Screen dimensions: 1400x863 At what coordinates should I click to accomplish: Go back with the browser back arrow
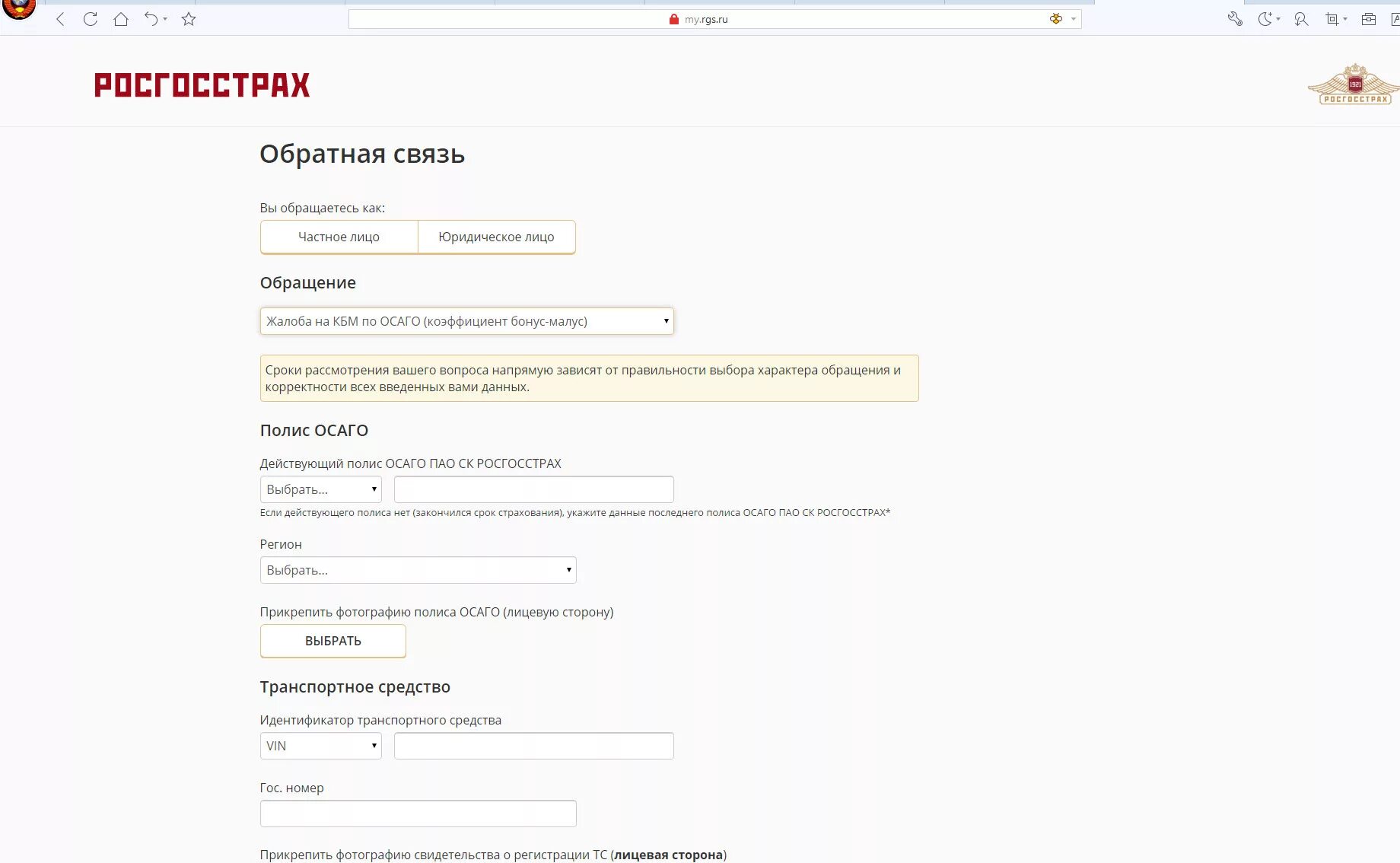pyautogui.click(x=61, y=19)
